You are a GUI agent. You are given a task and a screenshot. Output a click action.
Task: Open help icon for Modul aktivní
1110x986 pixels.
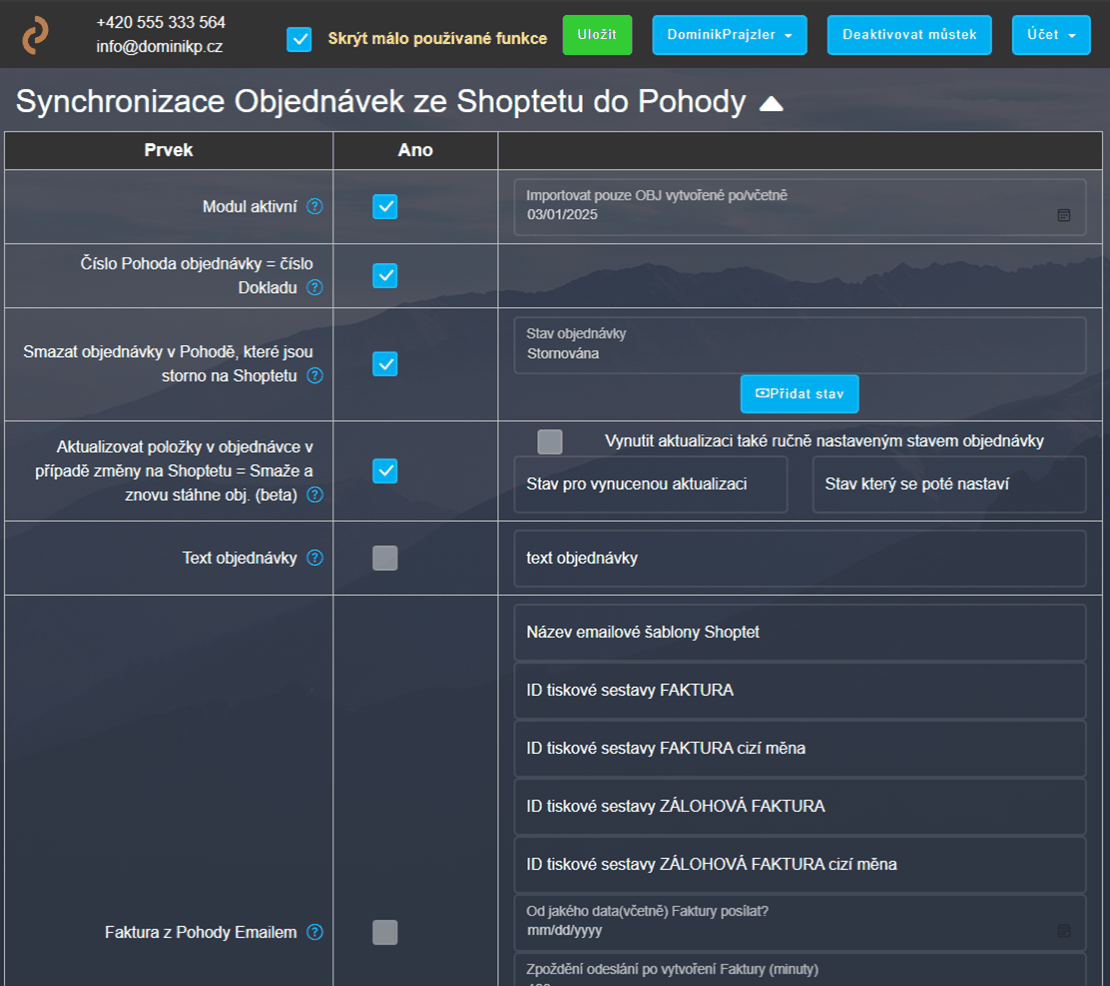coord(314,206)
